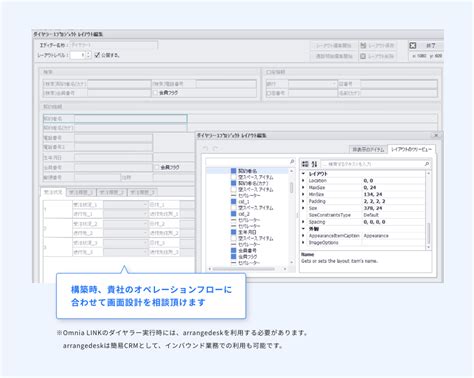Select col_2 label in the layout tree
The image size is (474, 378).
coord(244,214)
